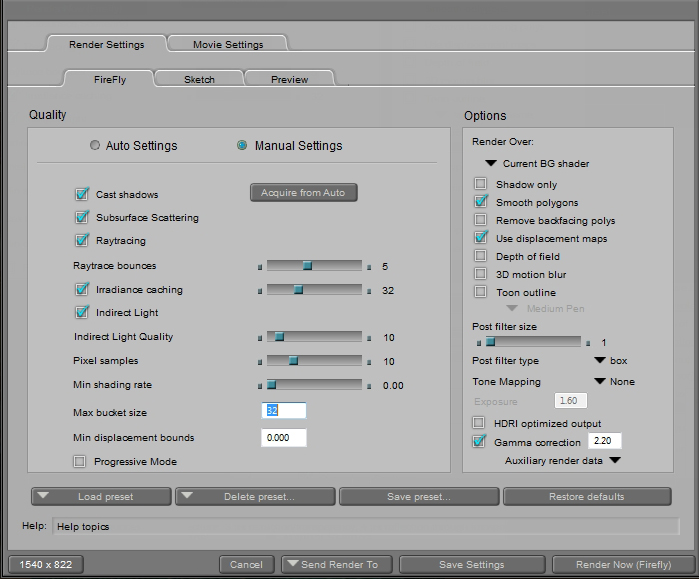The height and width of the screenshot is (579, 699).
Task: Click the Raytrace bounces slider
Action: 314,266
